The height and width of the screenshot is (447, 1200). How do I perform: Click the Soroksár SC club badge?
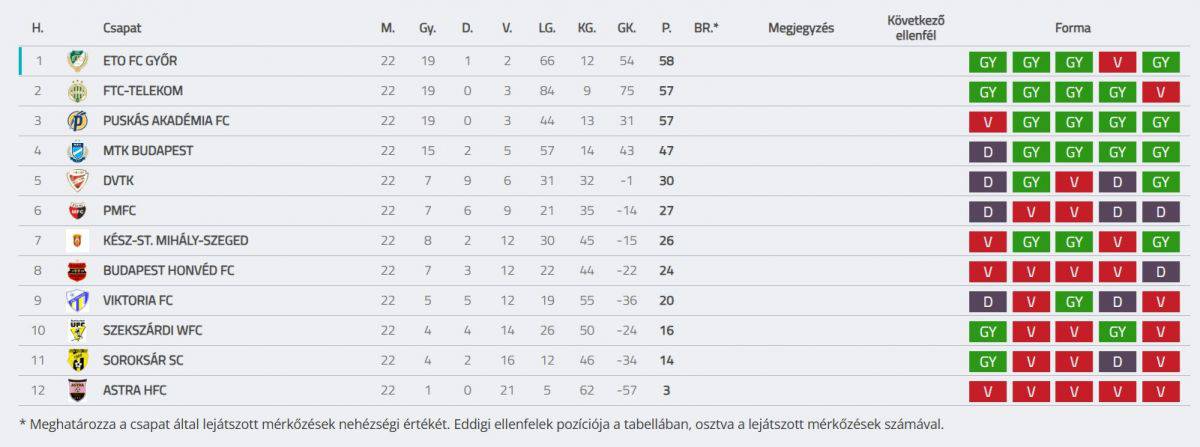(77, 361)
